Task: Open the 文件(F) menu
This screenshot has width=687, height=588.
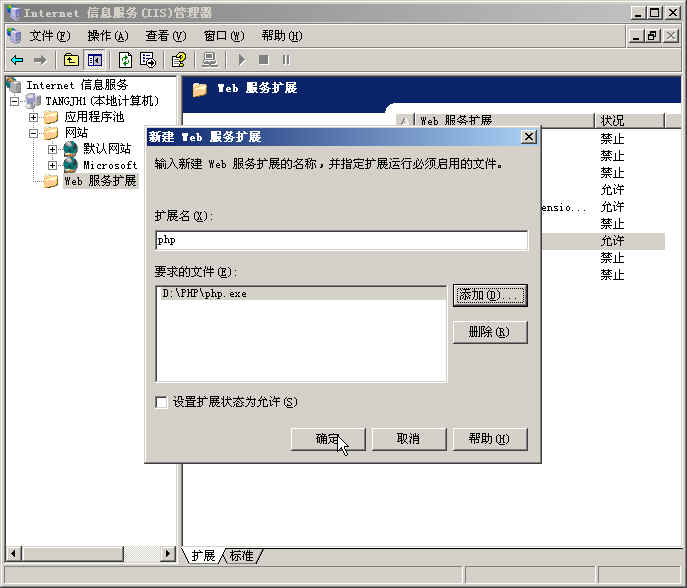Action: tap(50, 35)
